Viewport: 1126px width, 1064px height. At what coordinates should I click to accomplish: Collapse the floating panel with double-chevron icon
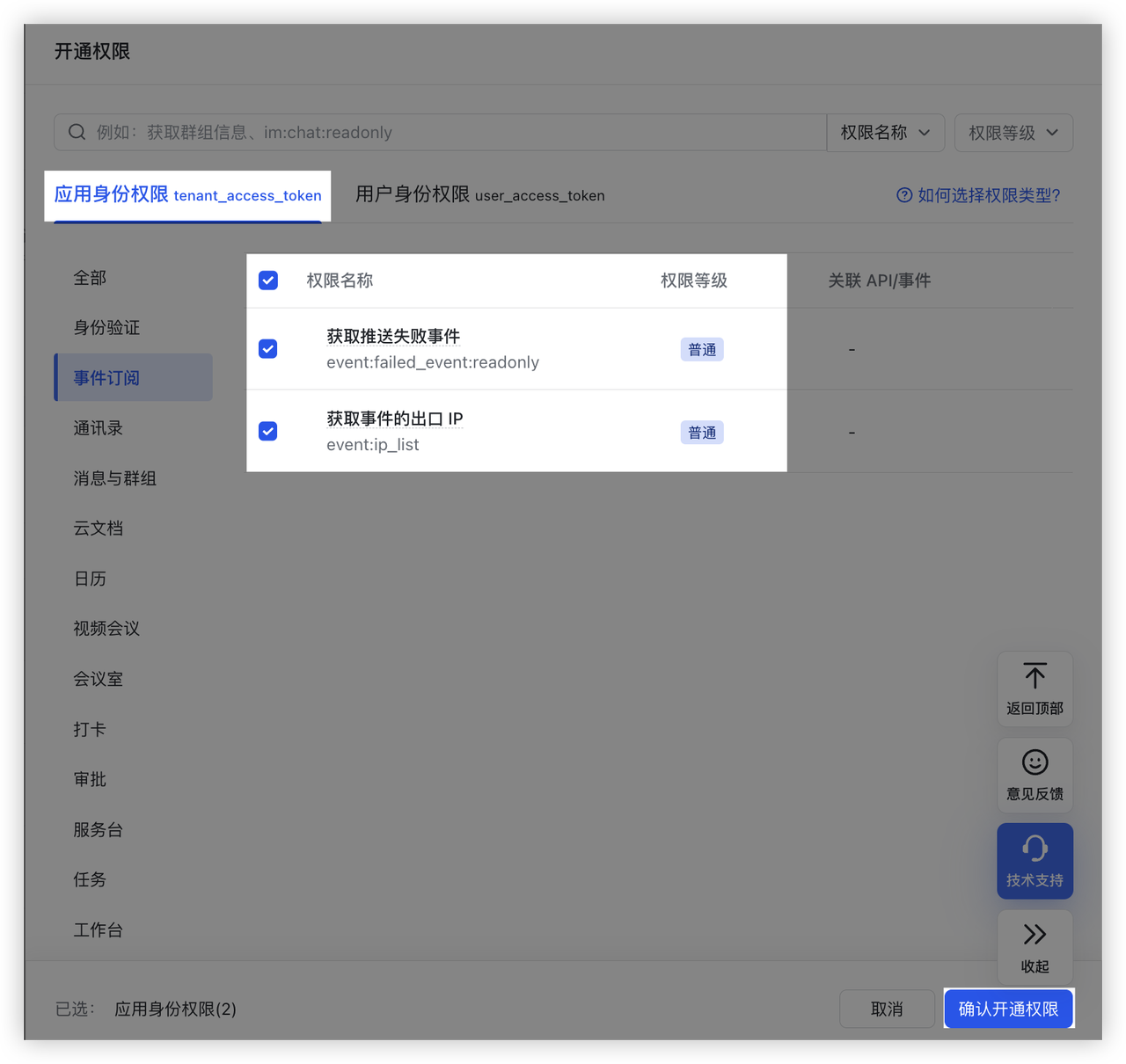1035,934
